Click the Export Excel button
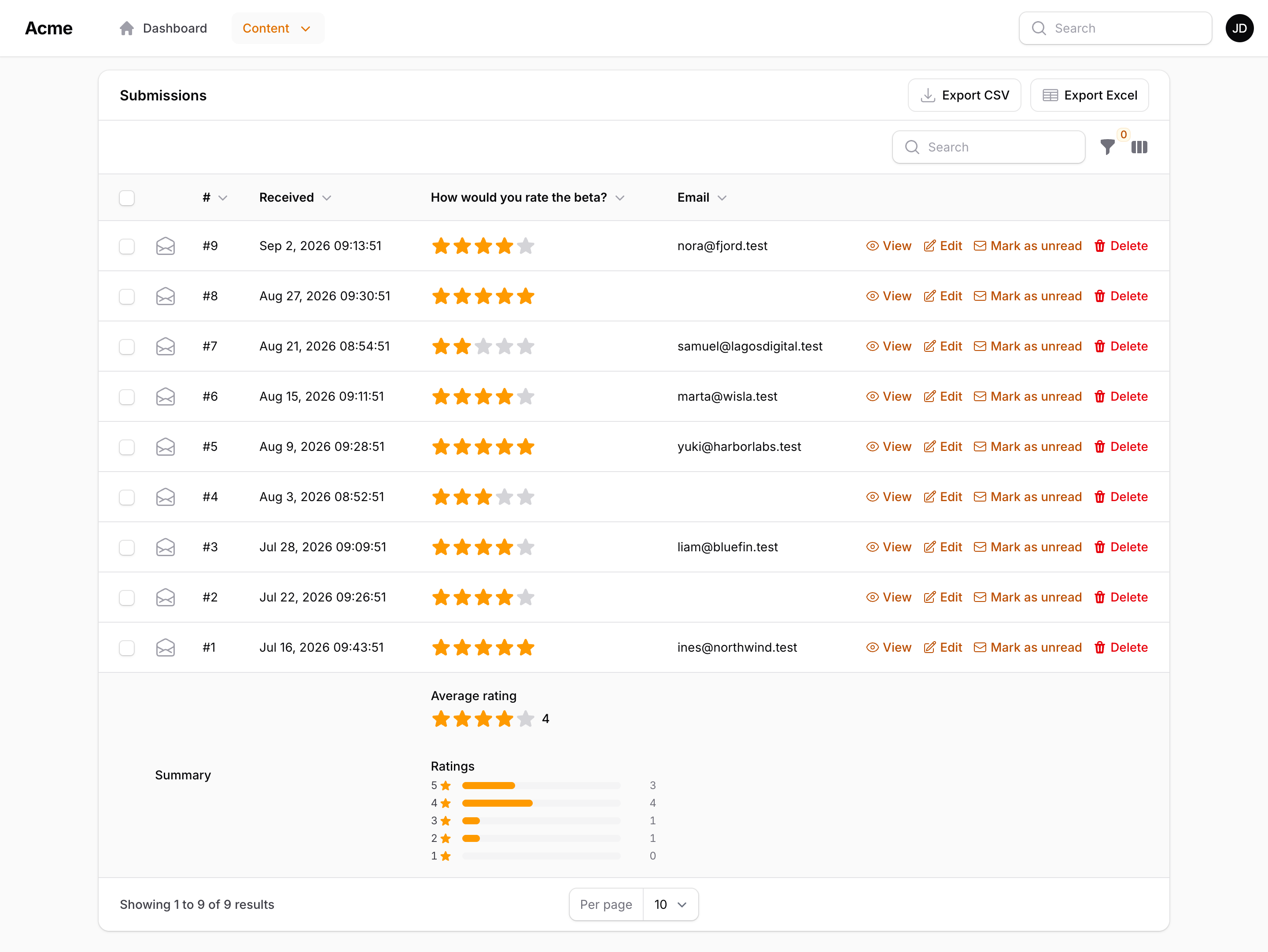The width and height of the screenshot is (1268, 952). (1089, 95)
